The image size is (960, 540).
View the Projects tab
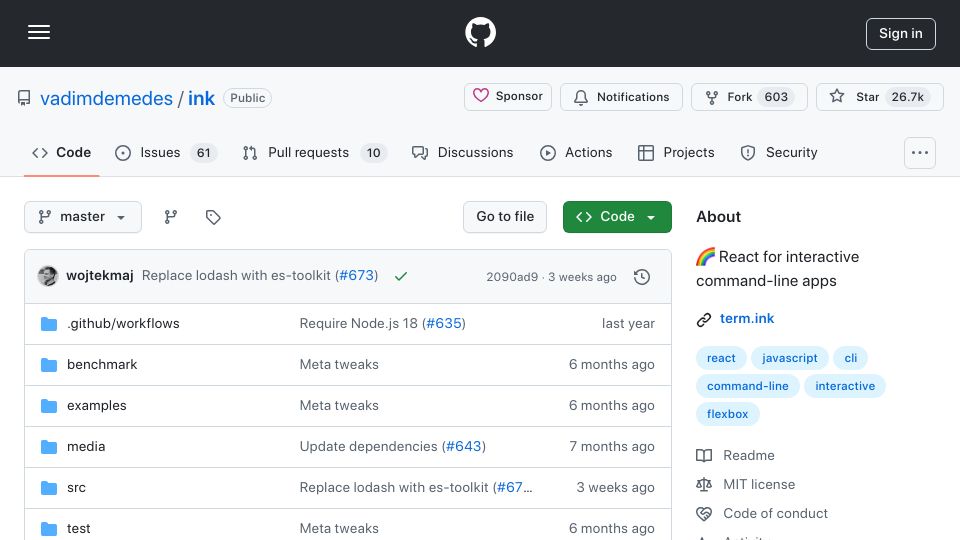[x=676, y=152]
